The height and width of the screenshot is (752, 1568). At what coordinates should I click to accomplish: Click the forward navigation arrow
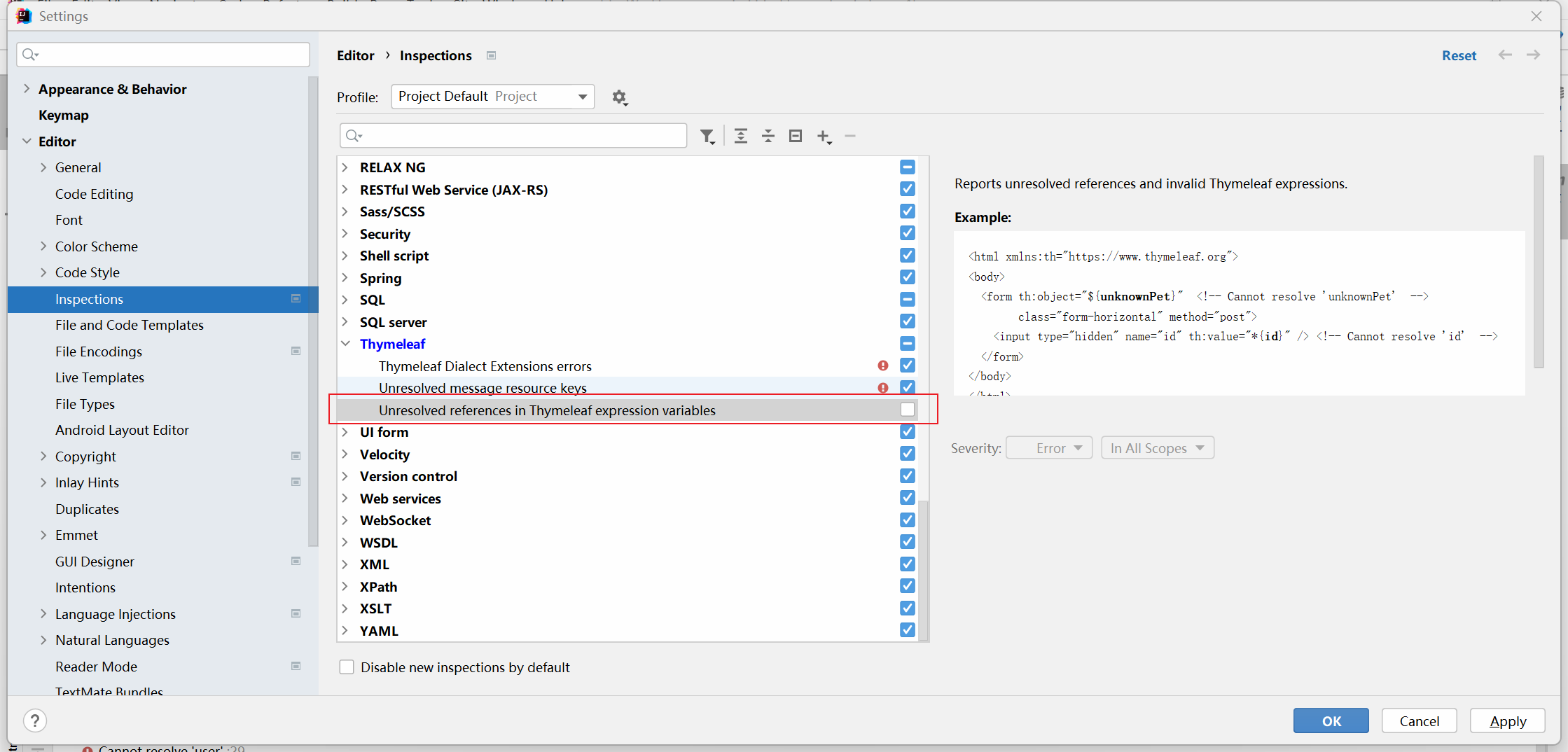1533,55
